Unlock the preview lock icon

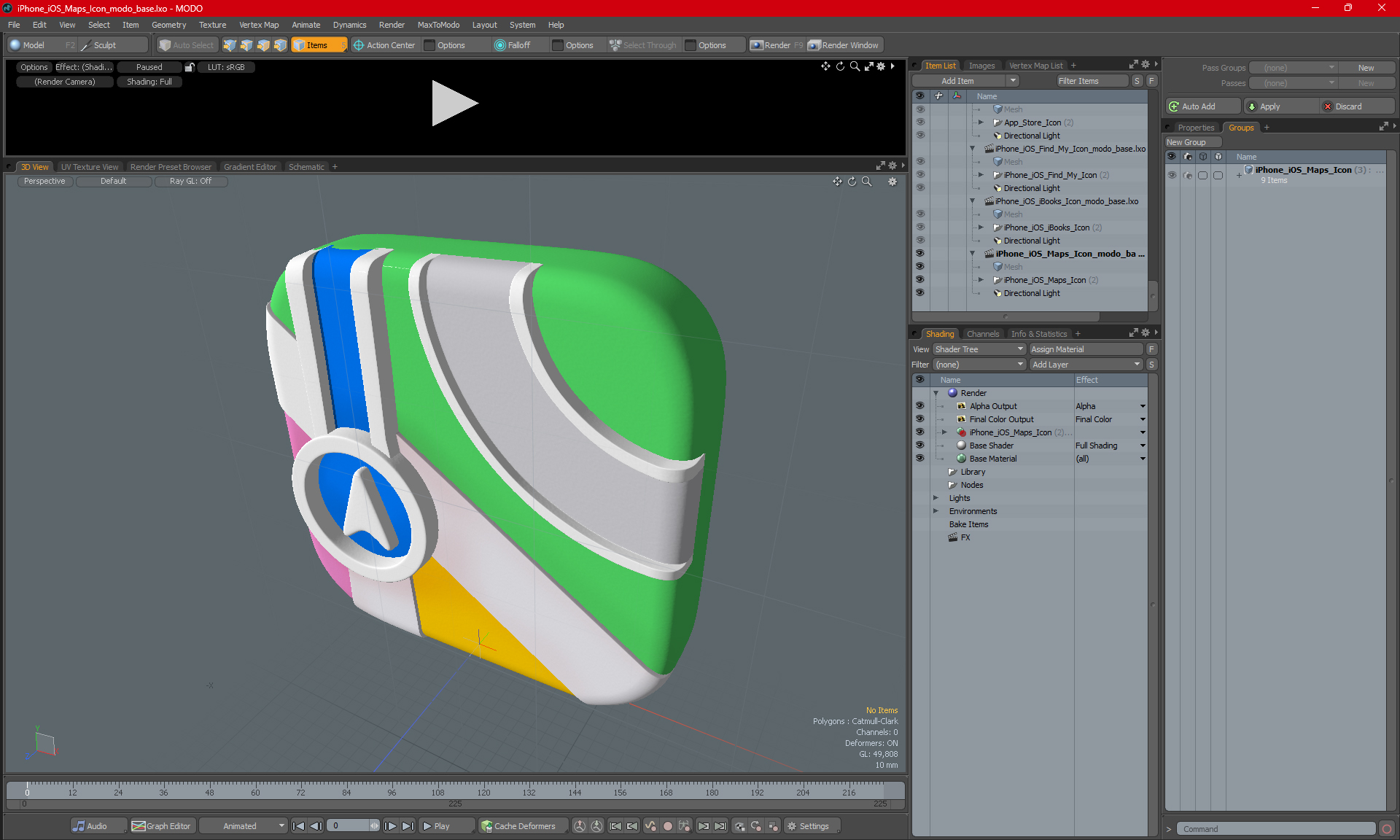[x=190, y=67]
